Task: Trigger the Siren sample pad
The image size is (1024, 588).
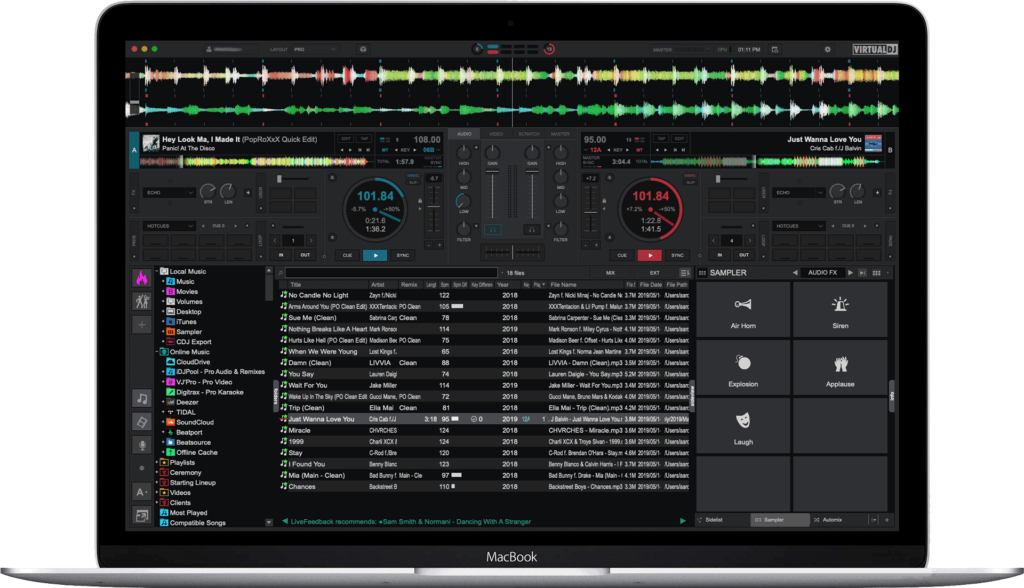Action: 840,310
